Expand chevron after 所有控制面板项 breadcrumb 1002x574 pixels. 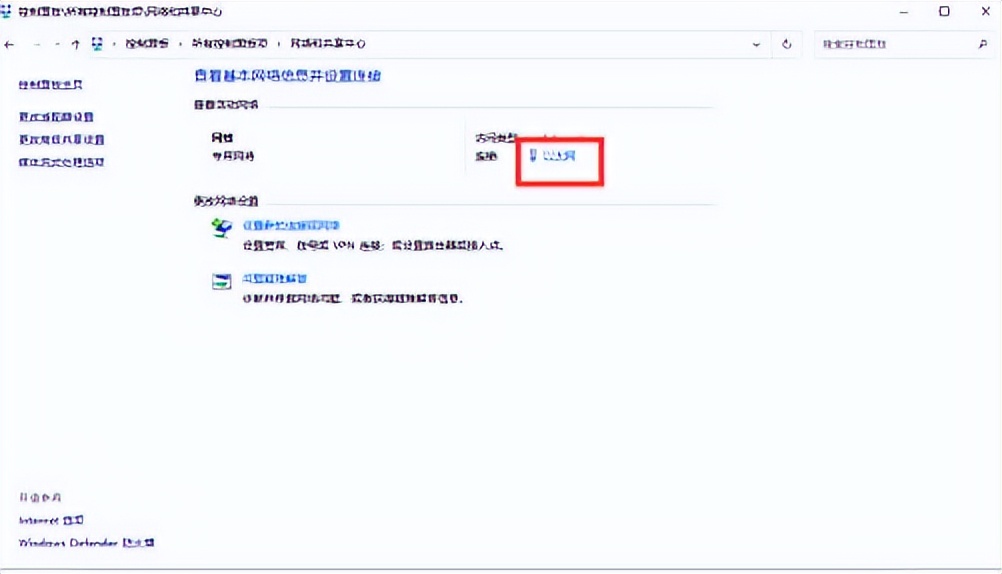tap(279, 44)
